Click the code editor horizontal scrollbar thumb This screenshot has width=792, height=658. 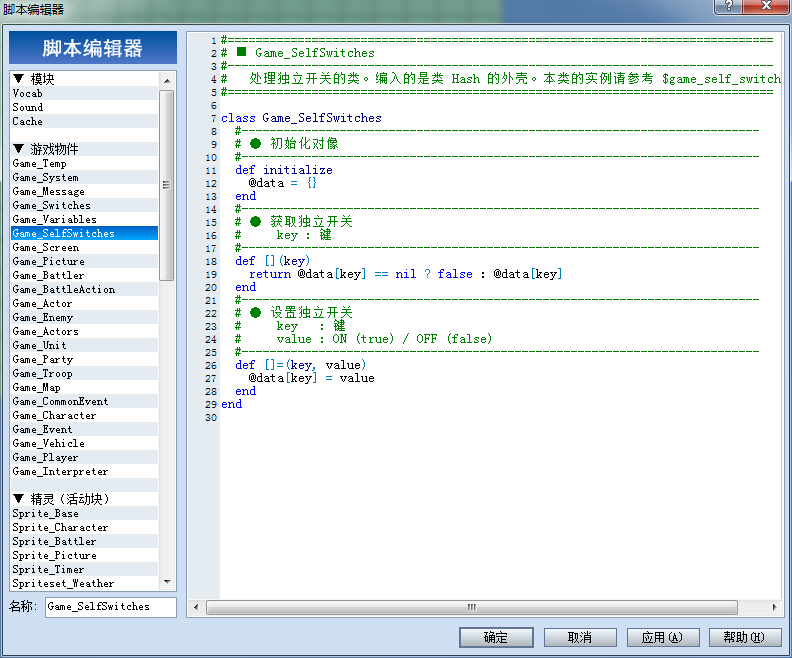[x=472, y=607]
